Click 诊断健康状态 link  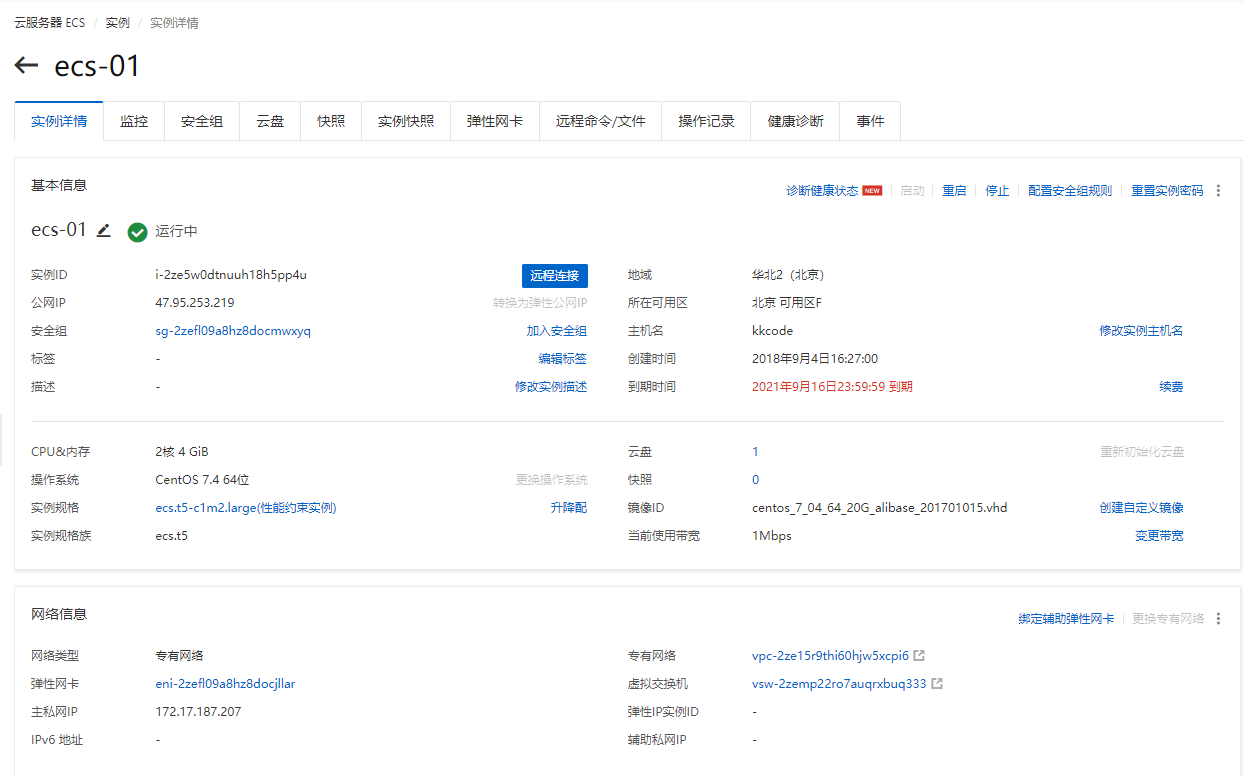(x=822, y=191)
